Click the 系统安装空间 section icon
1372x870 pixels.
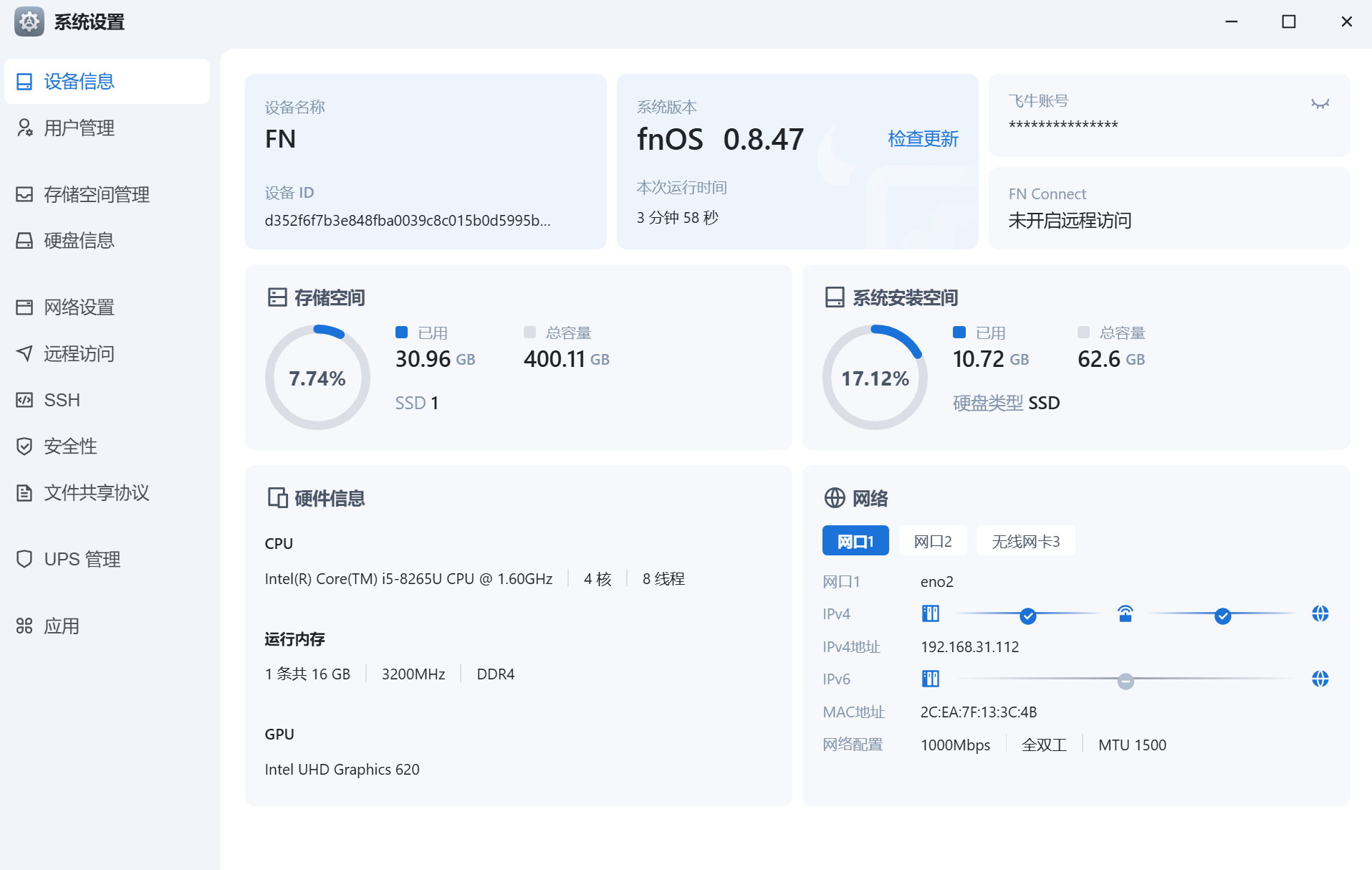pyautogui.click(x=835, y=297)
